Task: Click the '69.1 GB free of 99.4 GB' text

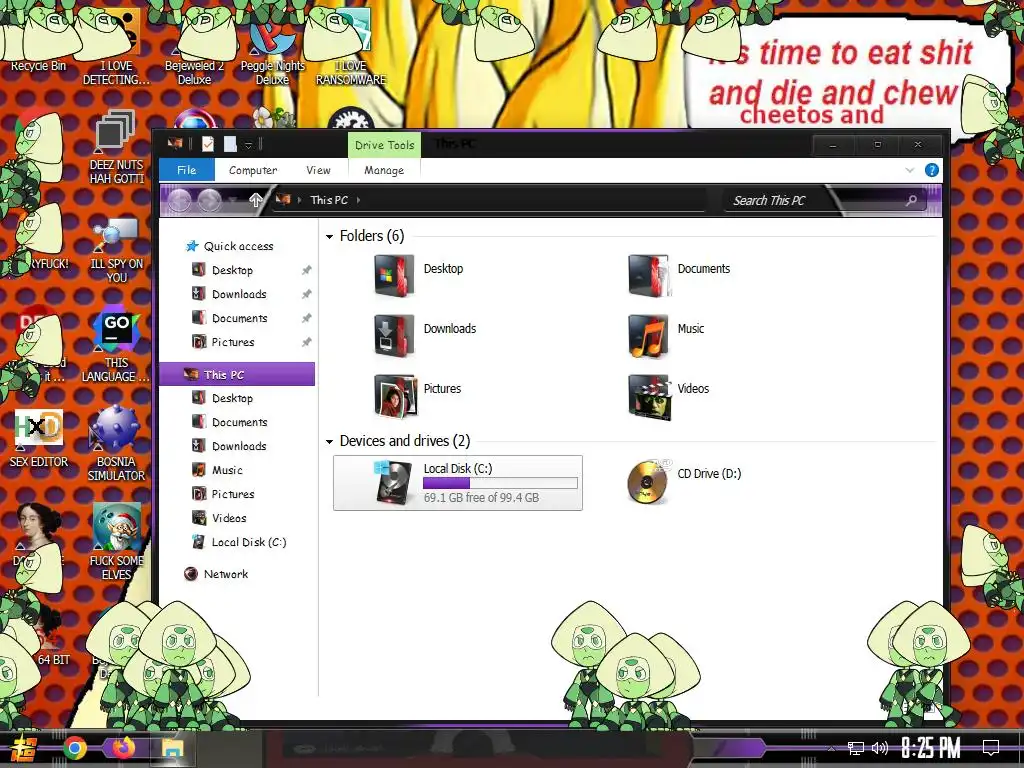Action: tap(481, 498)
